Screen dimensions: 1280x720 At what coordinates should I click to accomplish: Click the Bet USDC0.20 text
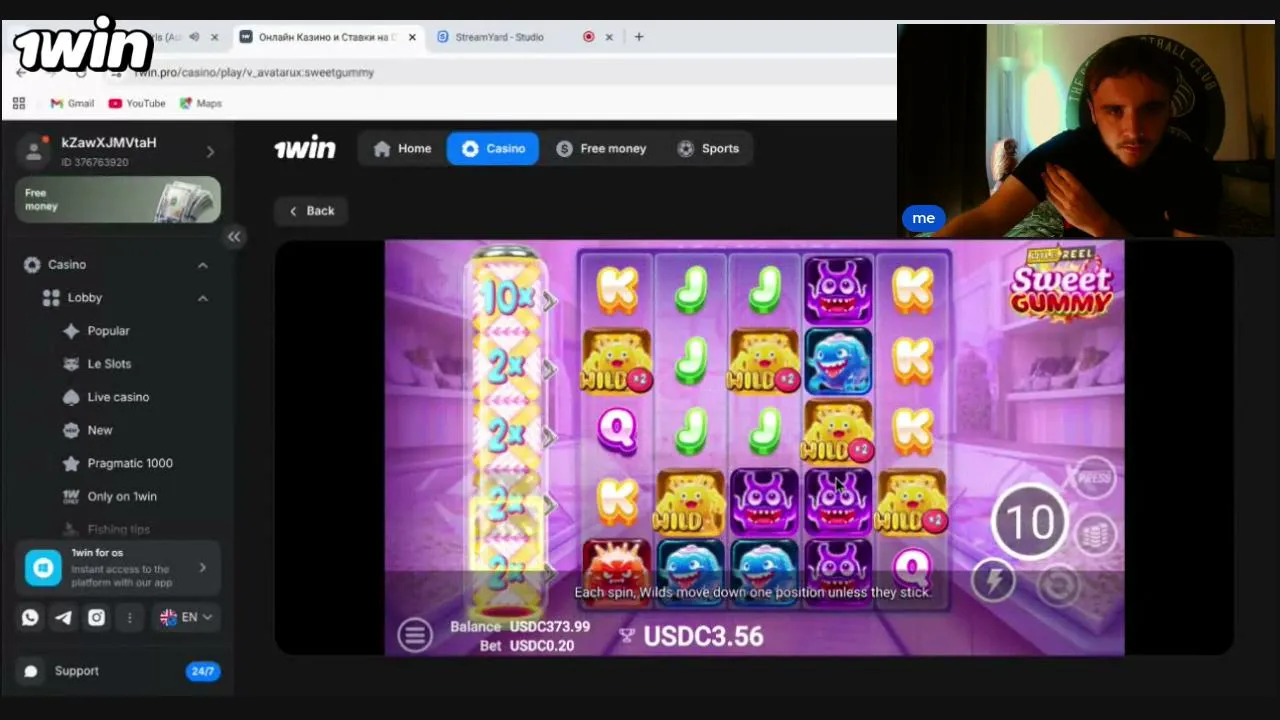click(x=527, y=646)
